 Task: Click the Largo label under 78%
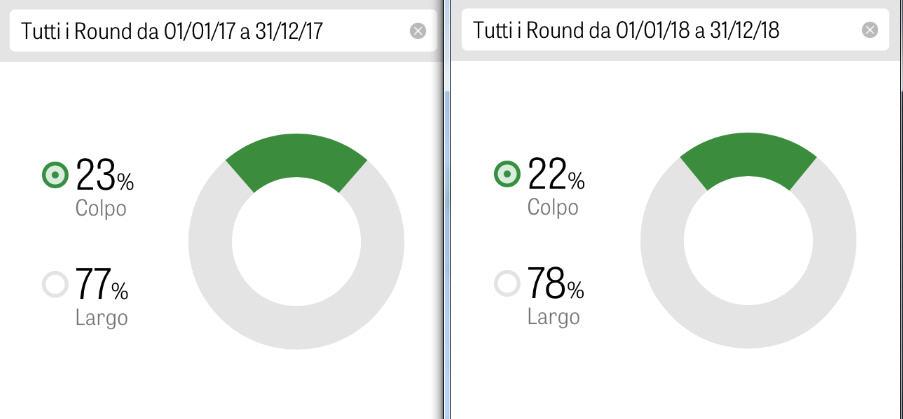pyautogui.click(x=553, y=317)
